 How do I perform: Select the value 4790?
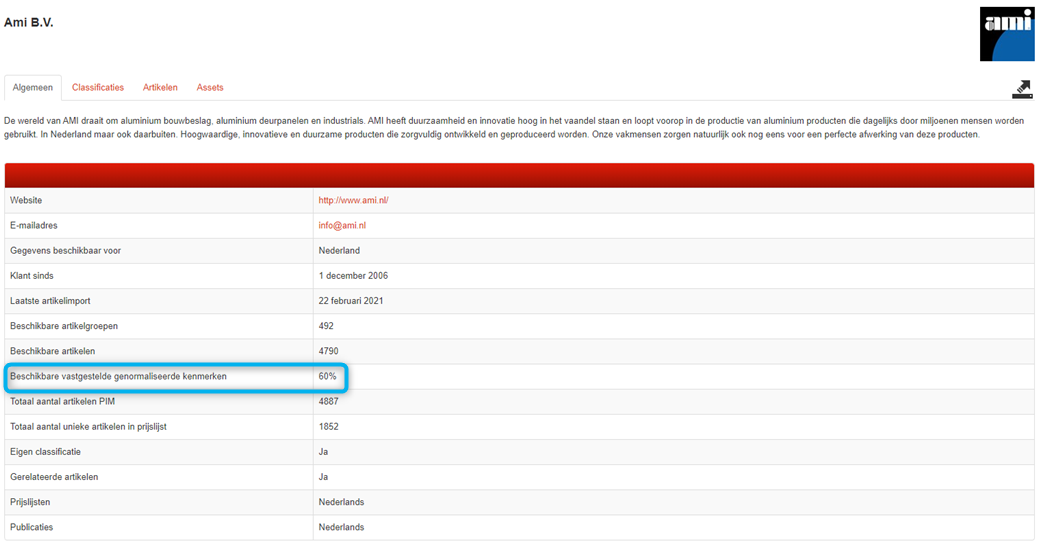click(329, 351)
